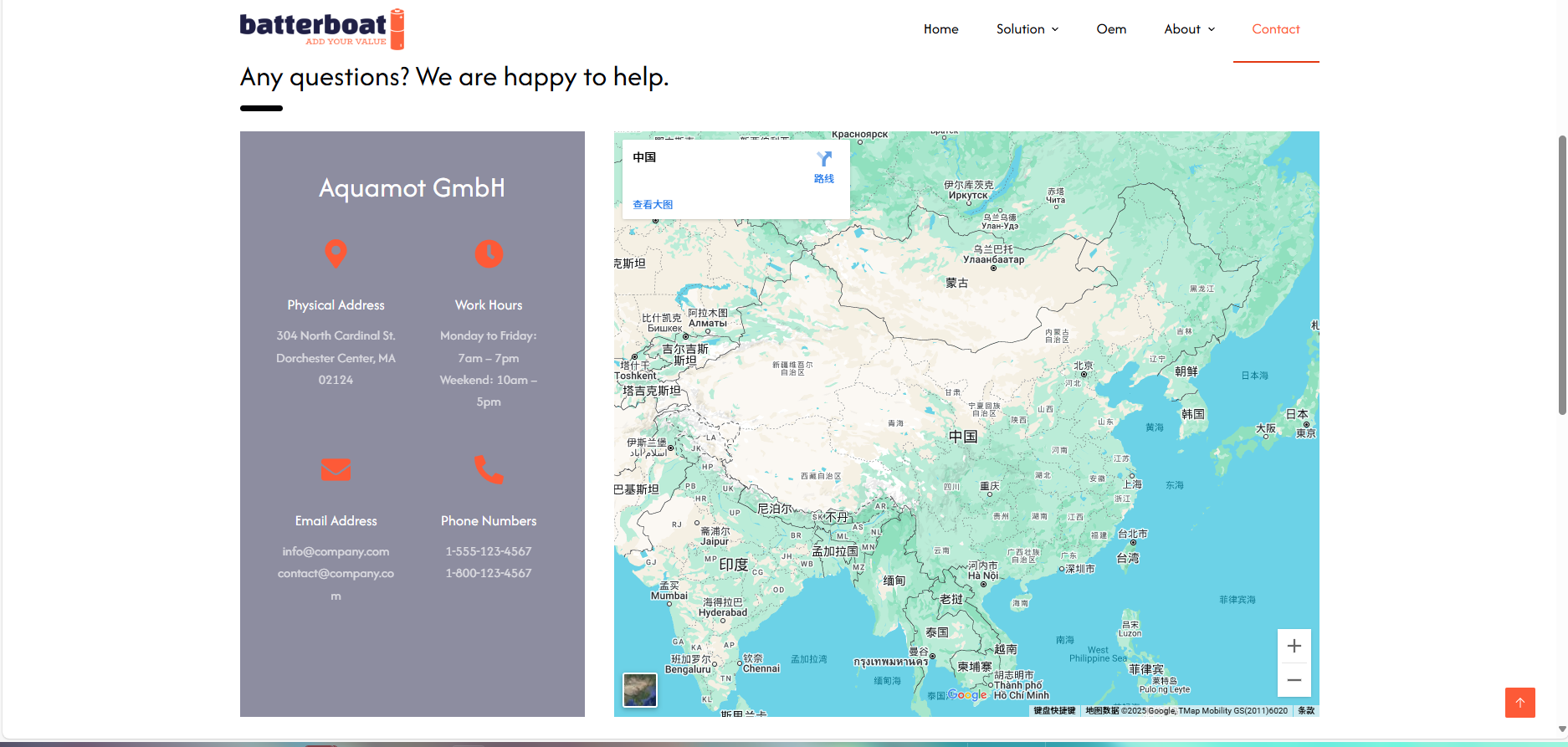This screenshot has height=747, width=1568.
Task: Select the Contact menu item
Action: 1275,29
